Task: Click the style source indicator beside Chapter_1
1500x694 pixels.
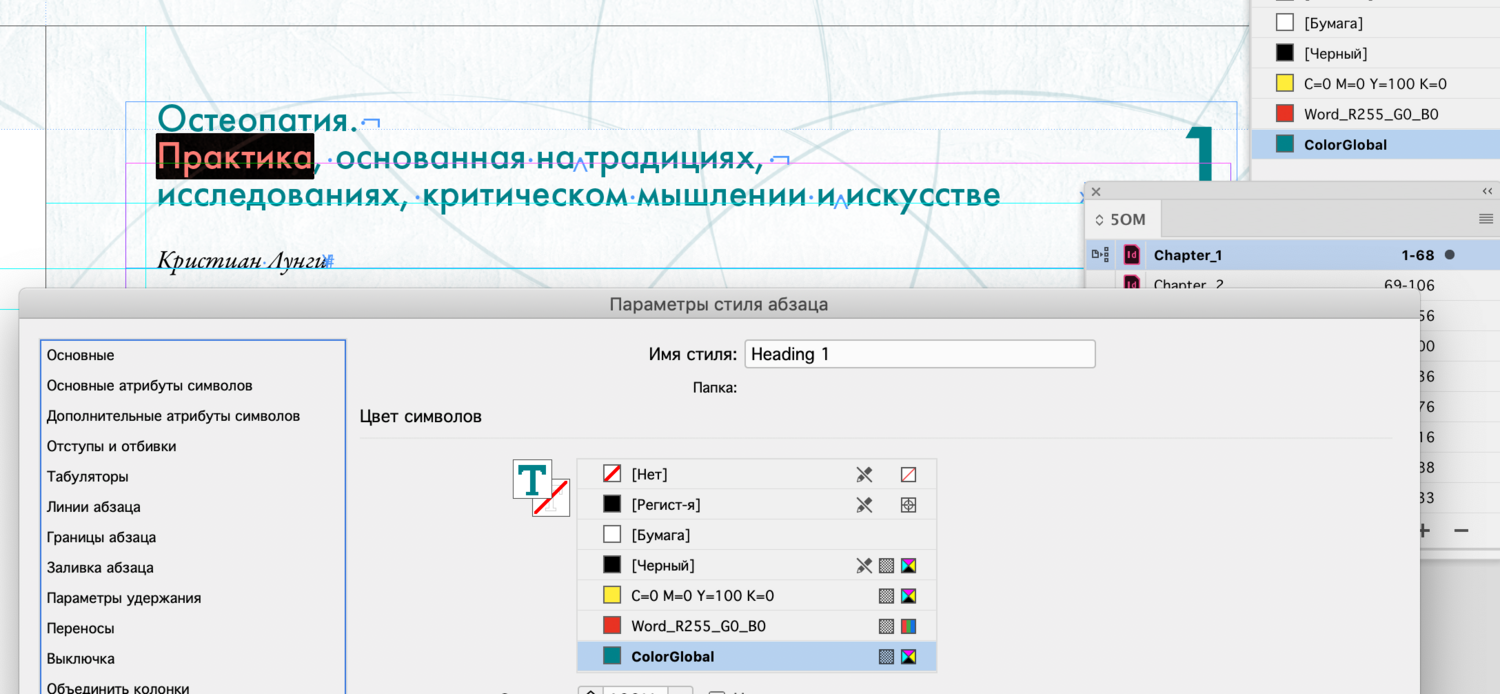Action: (1100, 255)
